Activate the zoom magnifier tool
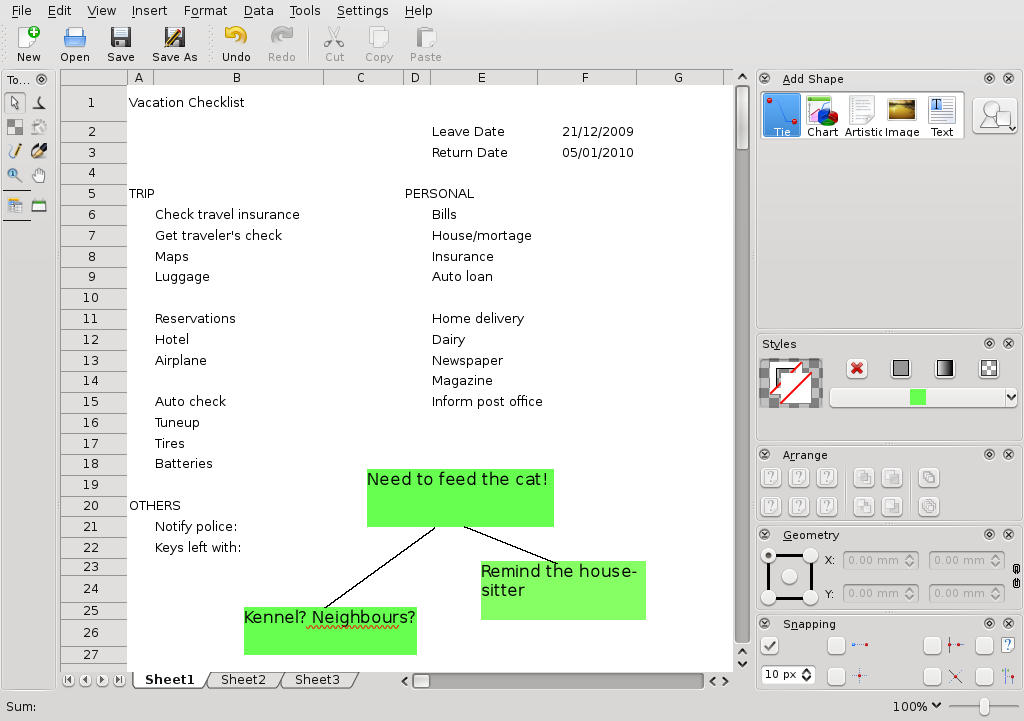The height and width of the screenshot is (721, 1024). pyautogui.click(x=15, y=175)
